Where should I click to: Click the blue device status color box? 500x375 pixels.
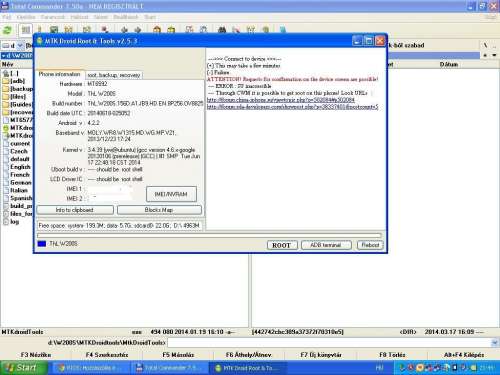click(42, 244)
